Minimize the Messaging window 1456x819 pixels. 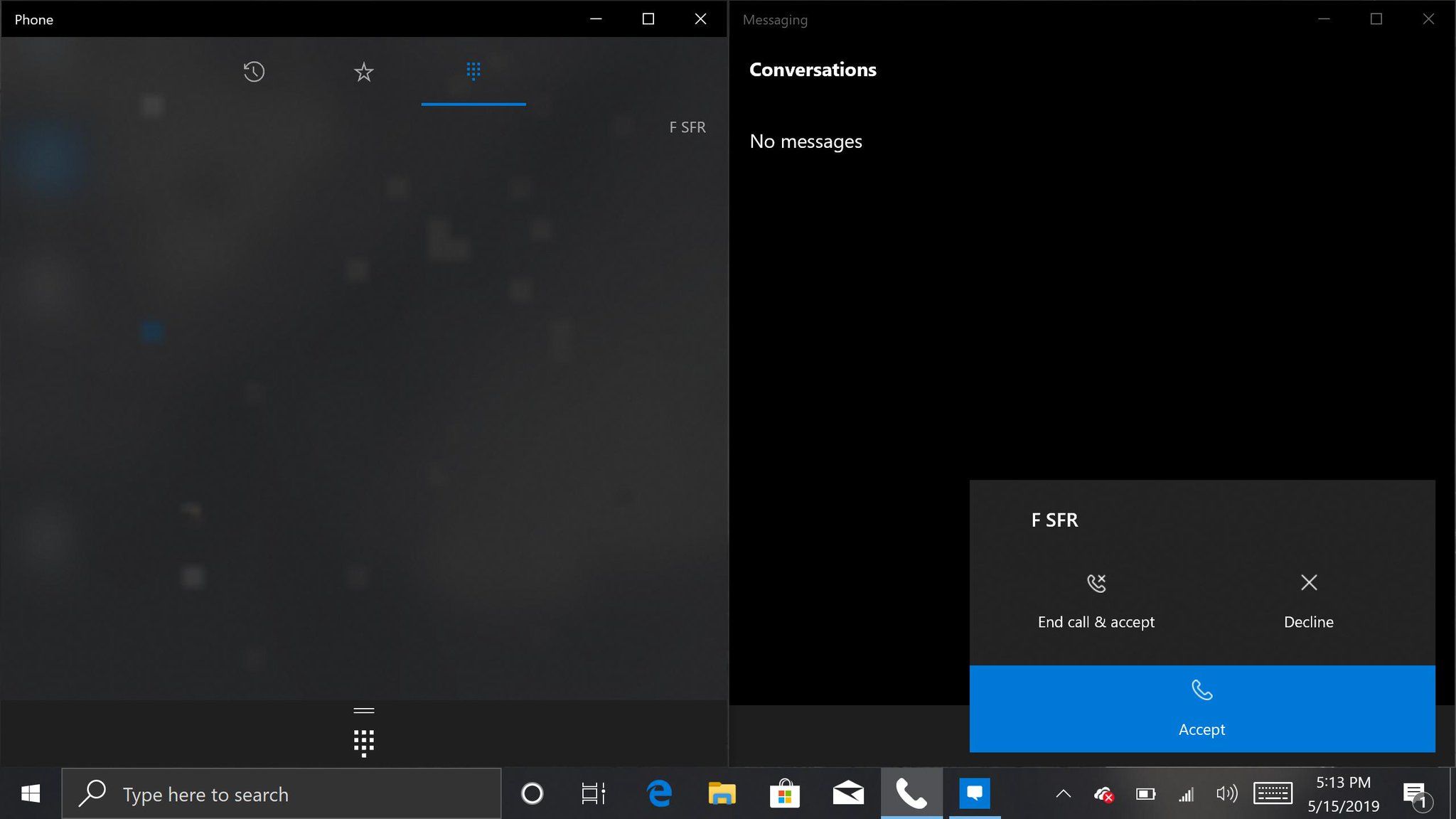[x=1324, y=19]
